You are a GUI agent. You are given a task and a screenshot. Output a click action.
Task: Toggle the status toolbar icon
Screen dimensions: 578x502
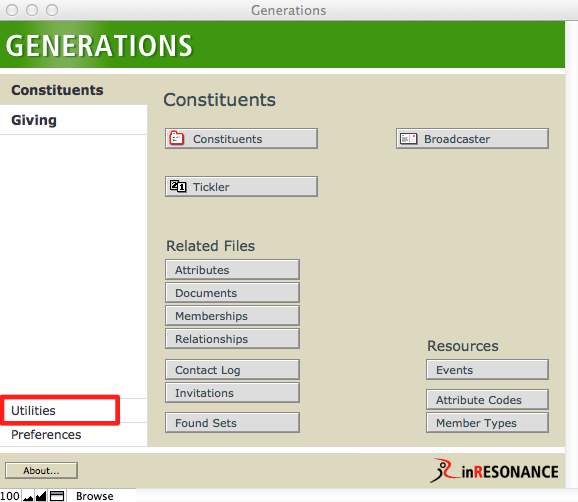point(57,496)
